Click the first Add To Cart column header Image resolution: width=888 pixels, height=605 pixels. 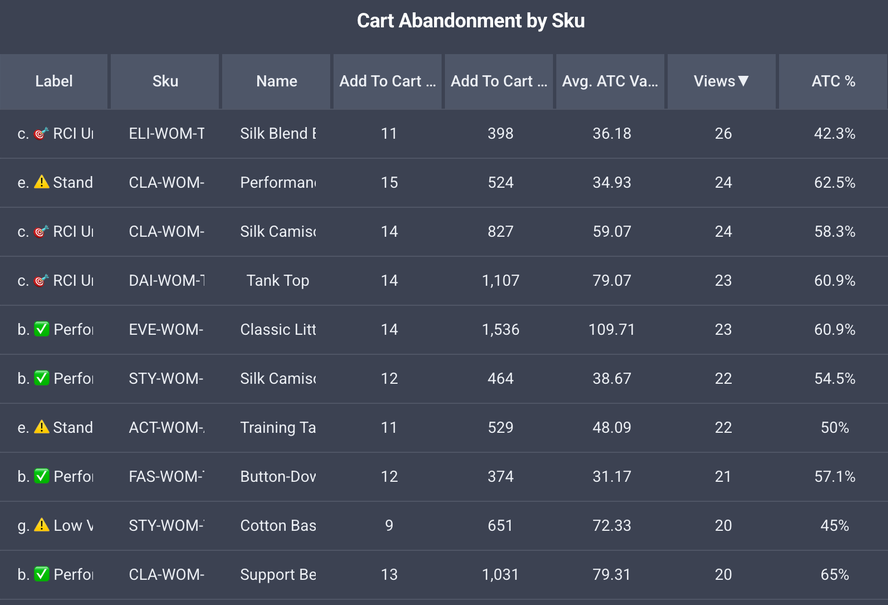pyautogui.click(x=388, y=82)
